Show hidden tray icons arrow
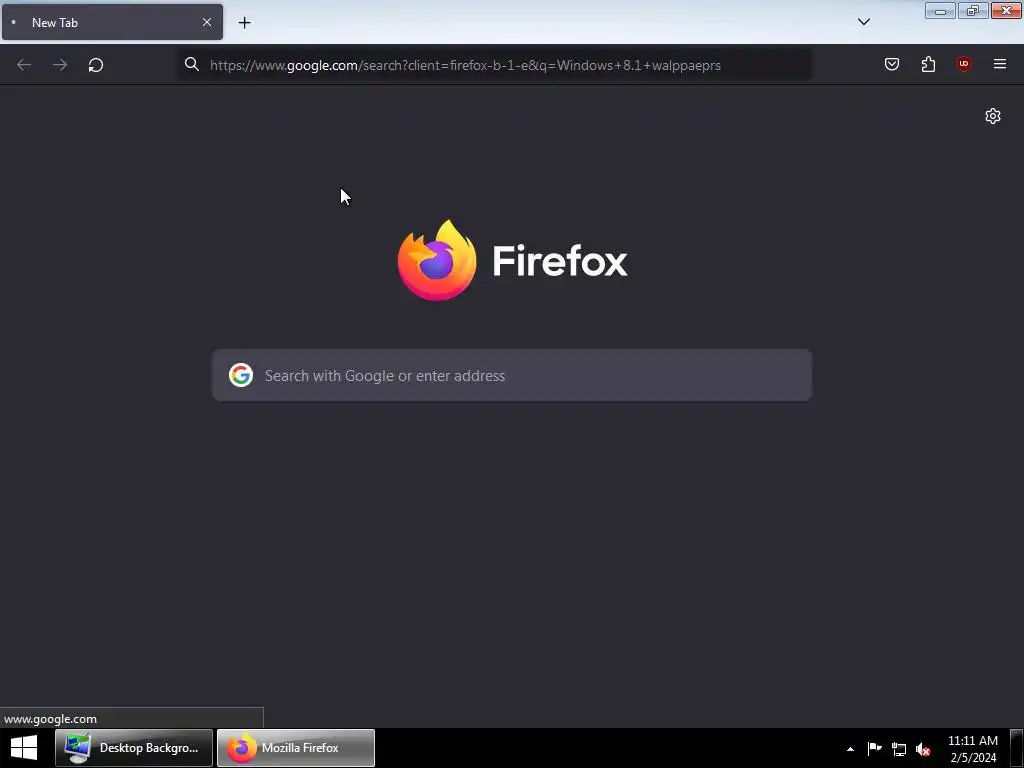 pyautogui.click(x=850, y=749)
